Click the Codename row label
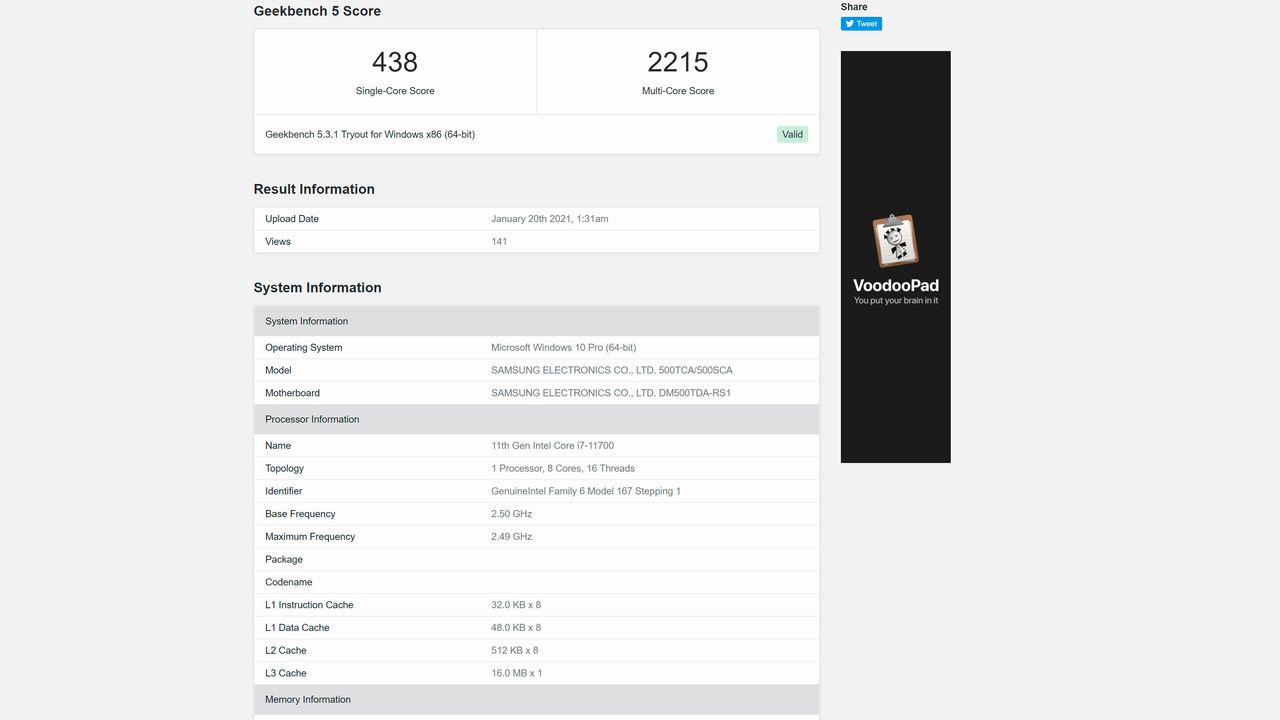The height and width of the screenshot is (720, 1280). [289, 583]
